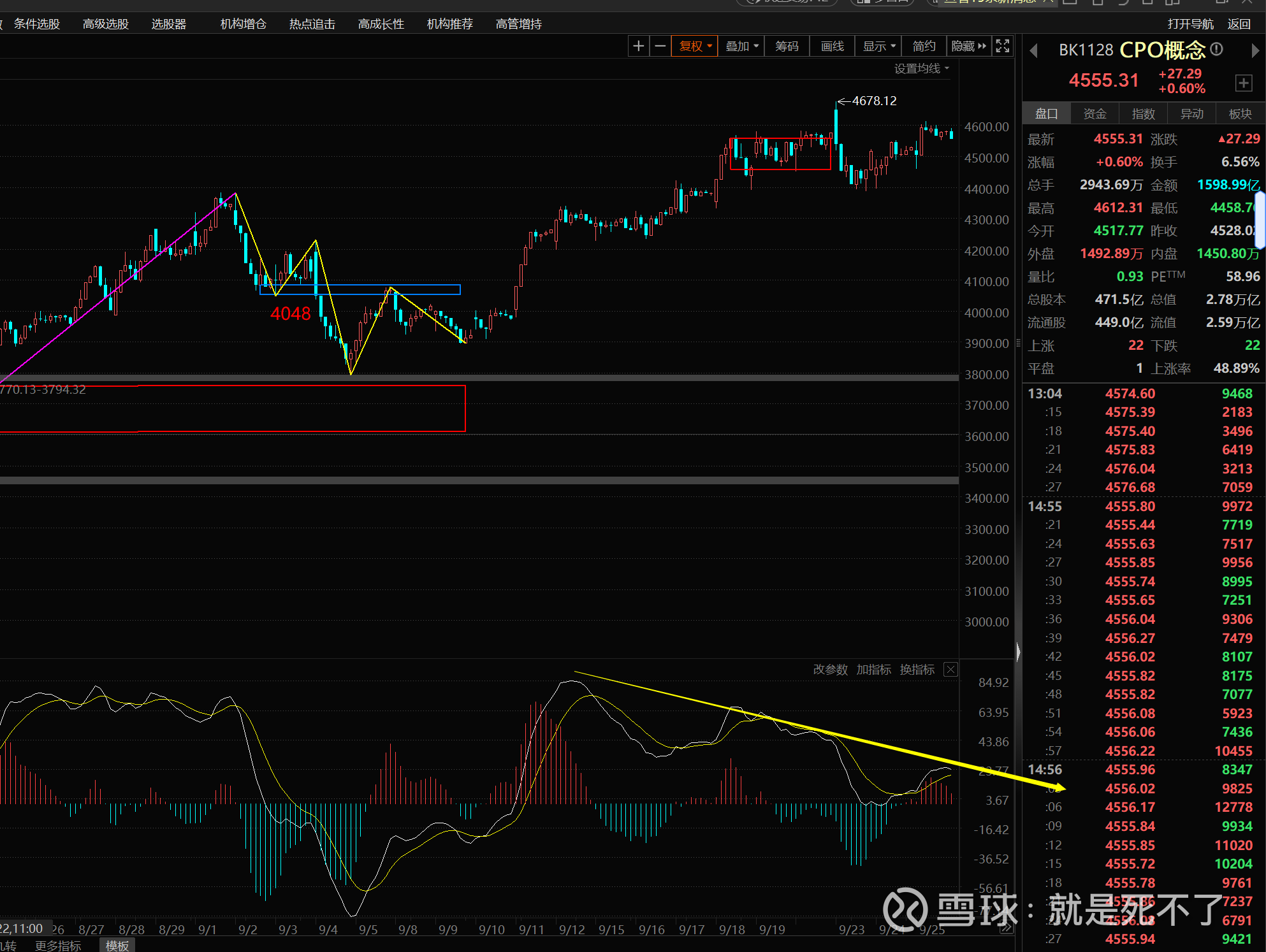
Task: Click the info icon beside CPO概念
Action: click(1216, 49)
